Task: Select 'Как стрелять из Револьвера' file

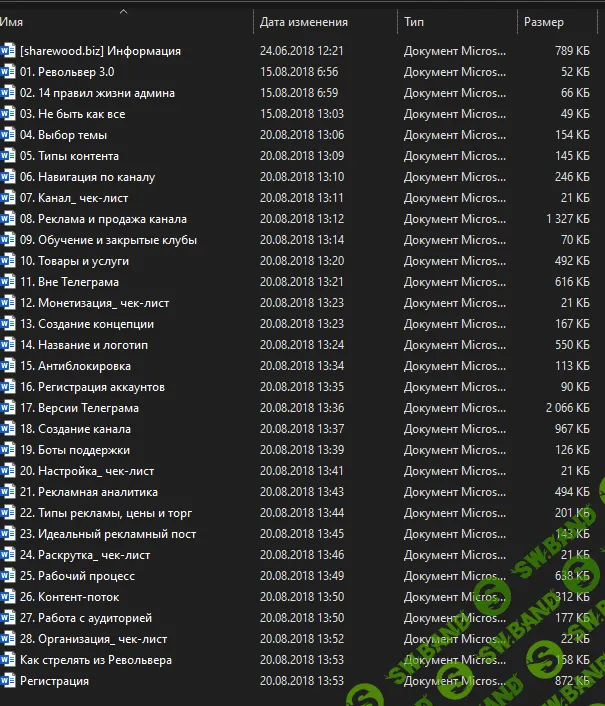Action: click(x=96, y=660)
